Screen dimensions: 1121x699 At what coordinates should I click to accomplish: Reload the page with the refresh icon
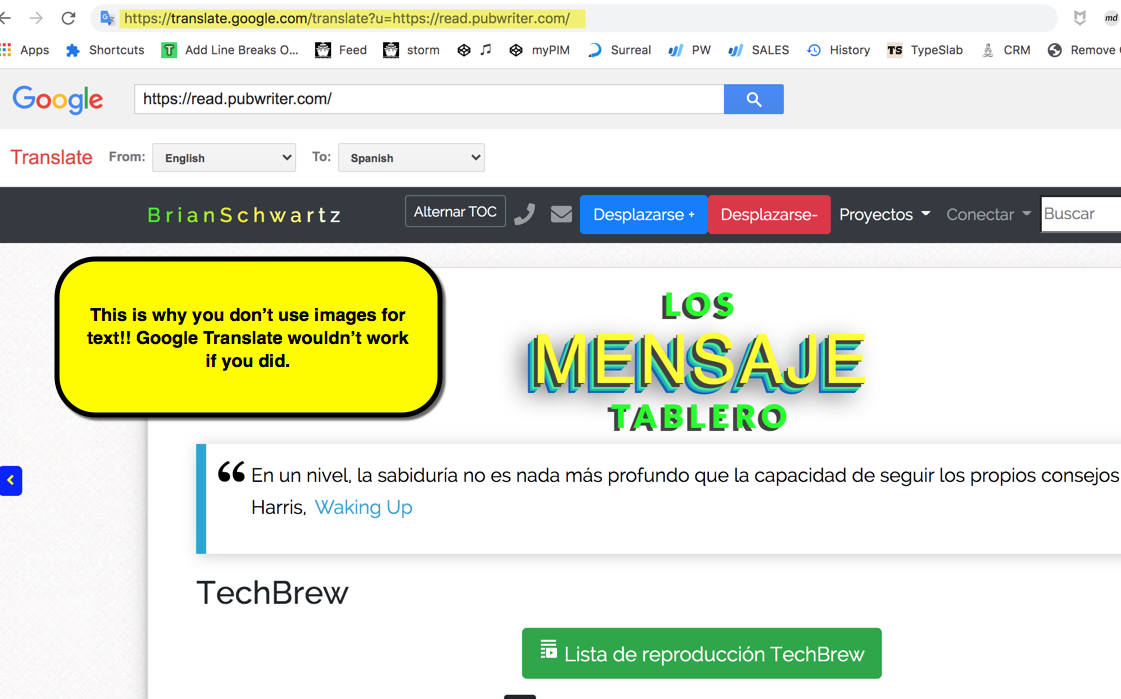pyautogui.click(x=69, y=18)
